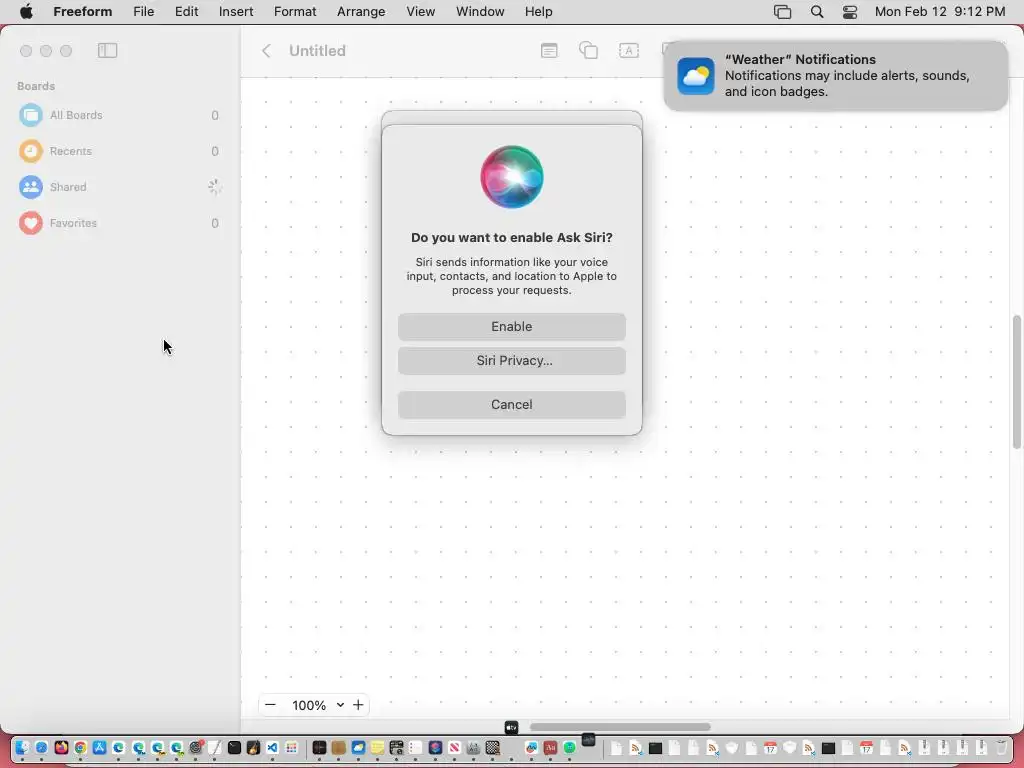Open the Window menu

pos(480,12)
